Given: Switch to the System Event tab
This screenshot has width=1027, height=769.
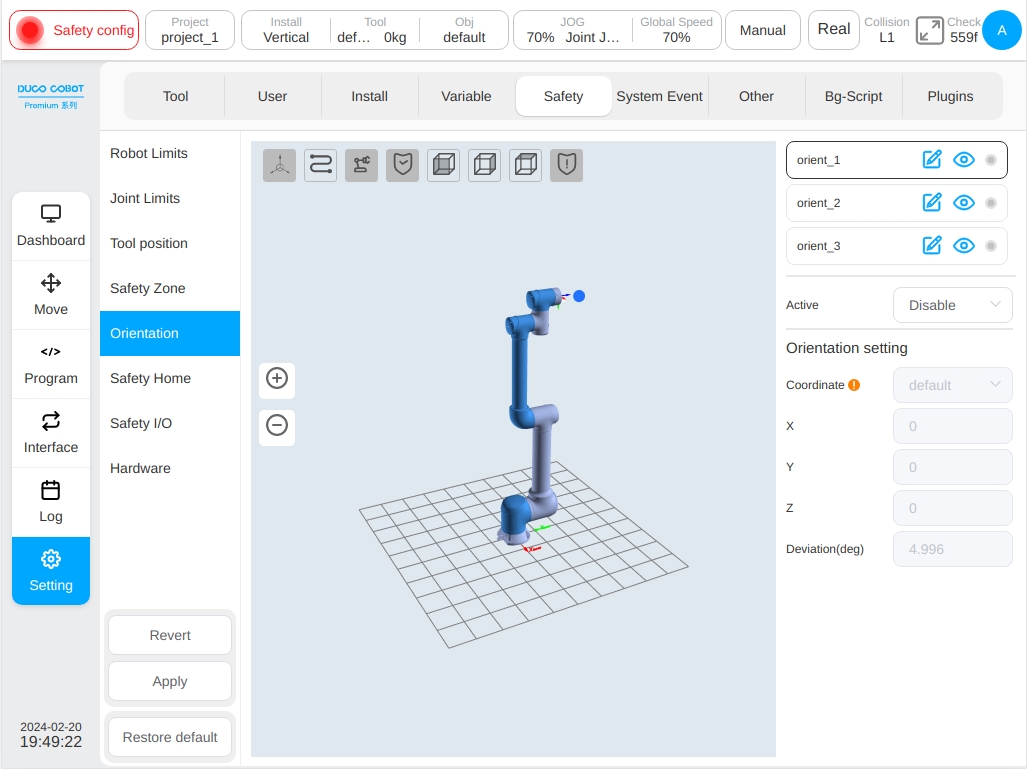Looking at the screenshot, I should pos(660,96).
